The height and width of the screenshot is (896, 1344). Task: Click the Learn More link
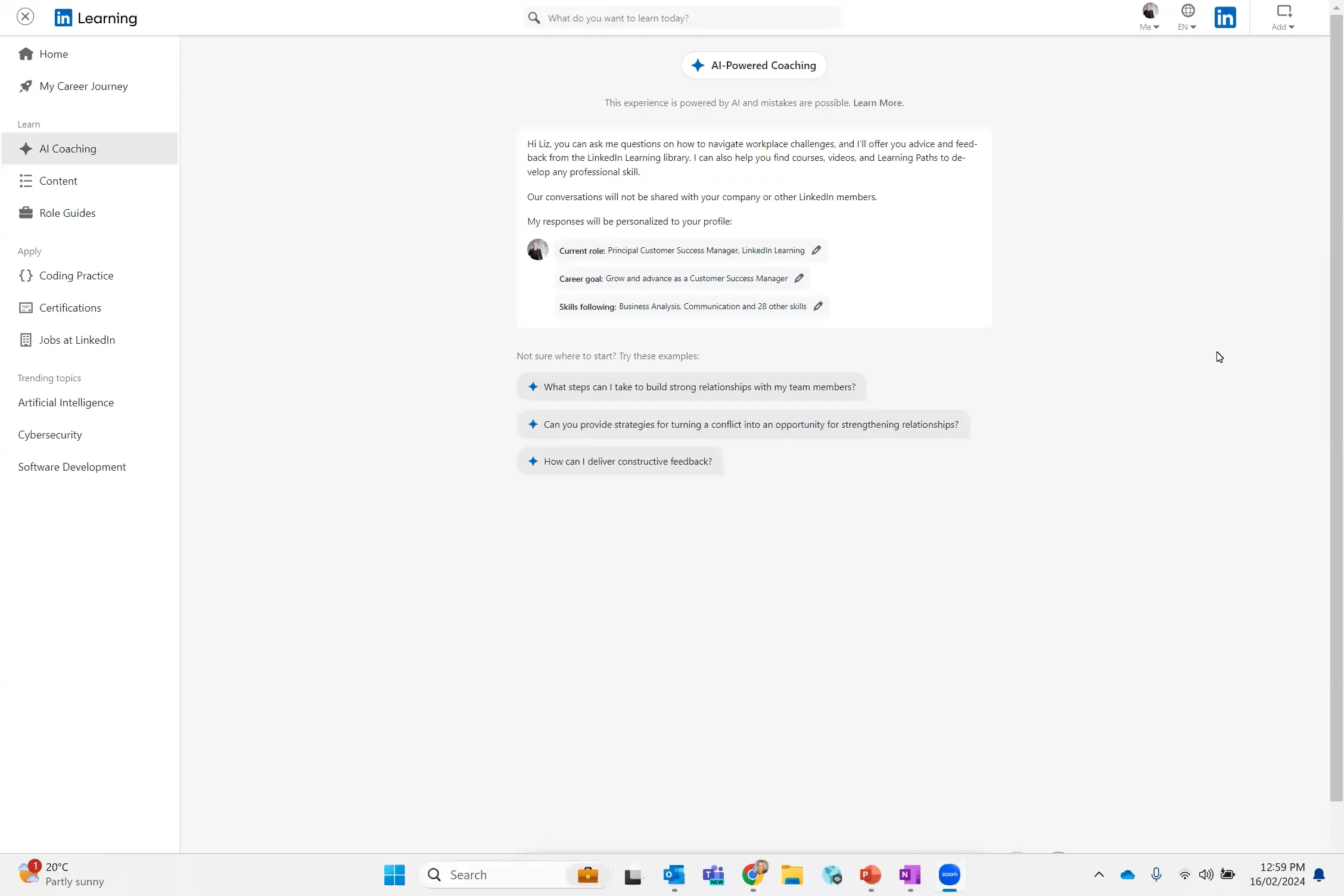click(878, 103)
